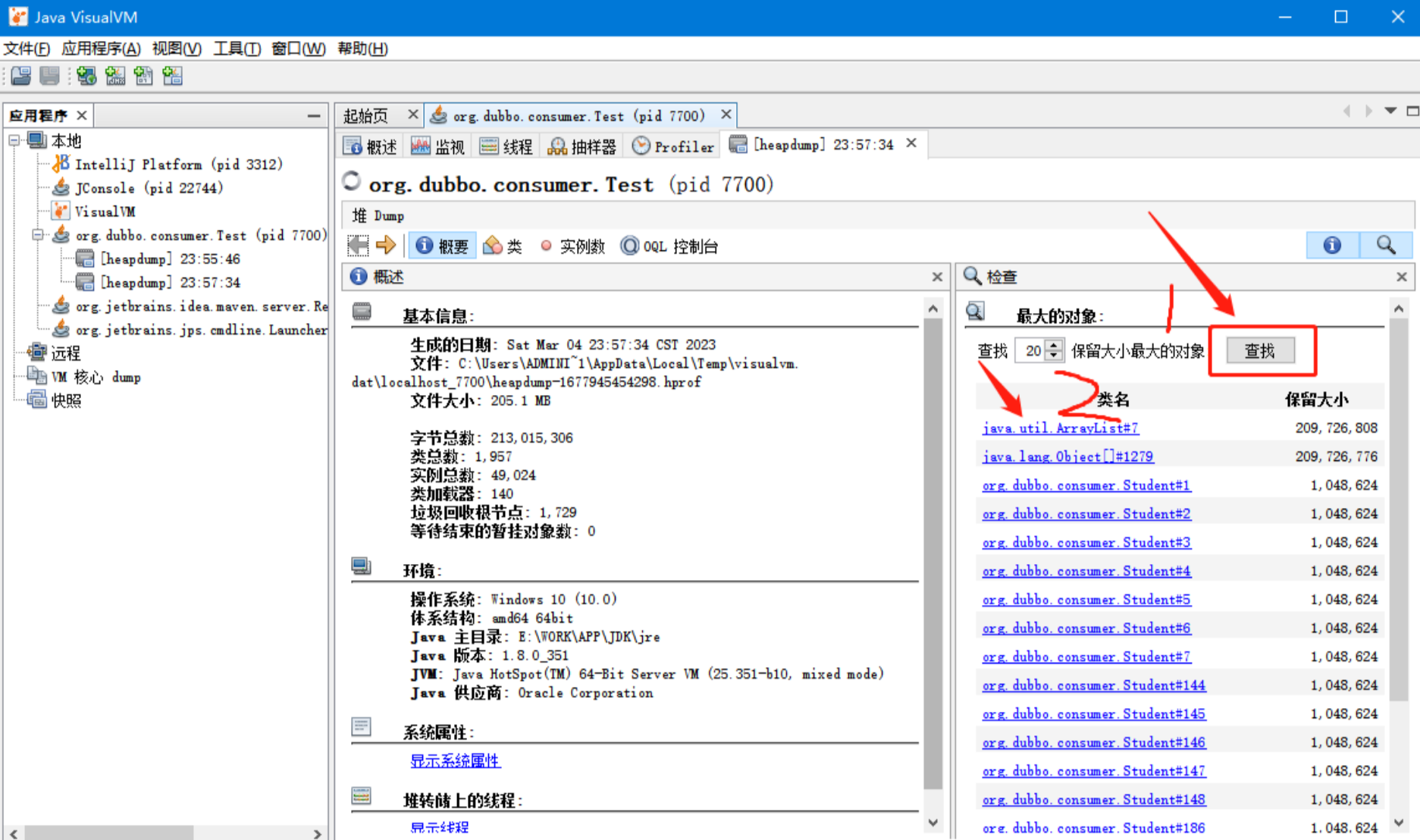Click the applications panel horizontal scrollbar right arrow

pyautogui.click(x=317, y=833)
